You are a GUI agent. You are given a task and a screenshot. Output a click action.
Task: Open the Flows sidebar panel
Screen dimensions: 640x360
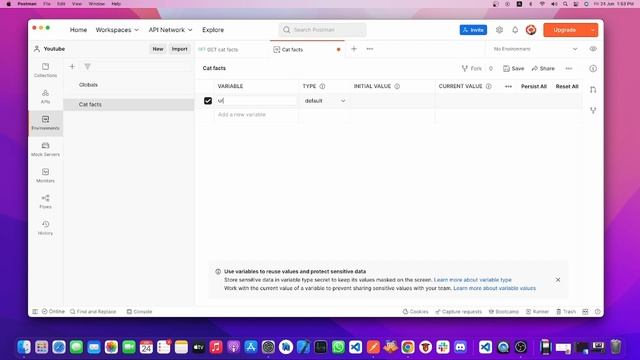pos(45,202)
